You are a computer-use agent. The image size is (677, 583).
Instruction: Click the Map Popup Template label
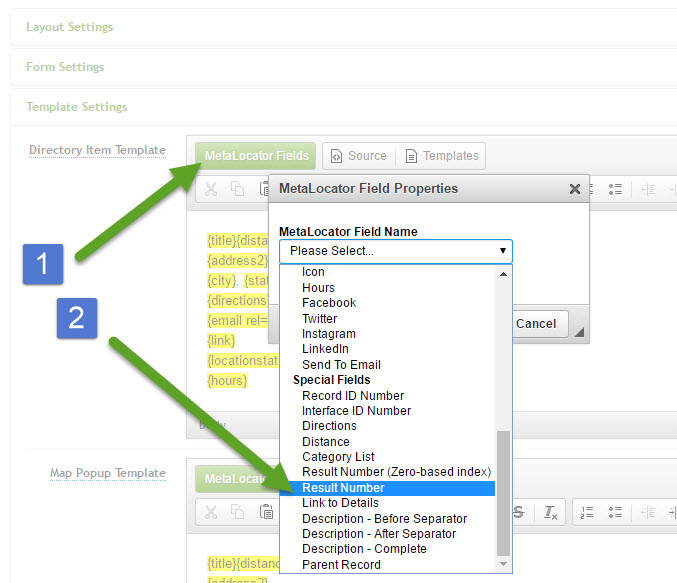[108, 473]
